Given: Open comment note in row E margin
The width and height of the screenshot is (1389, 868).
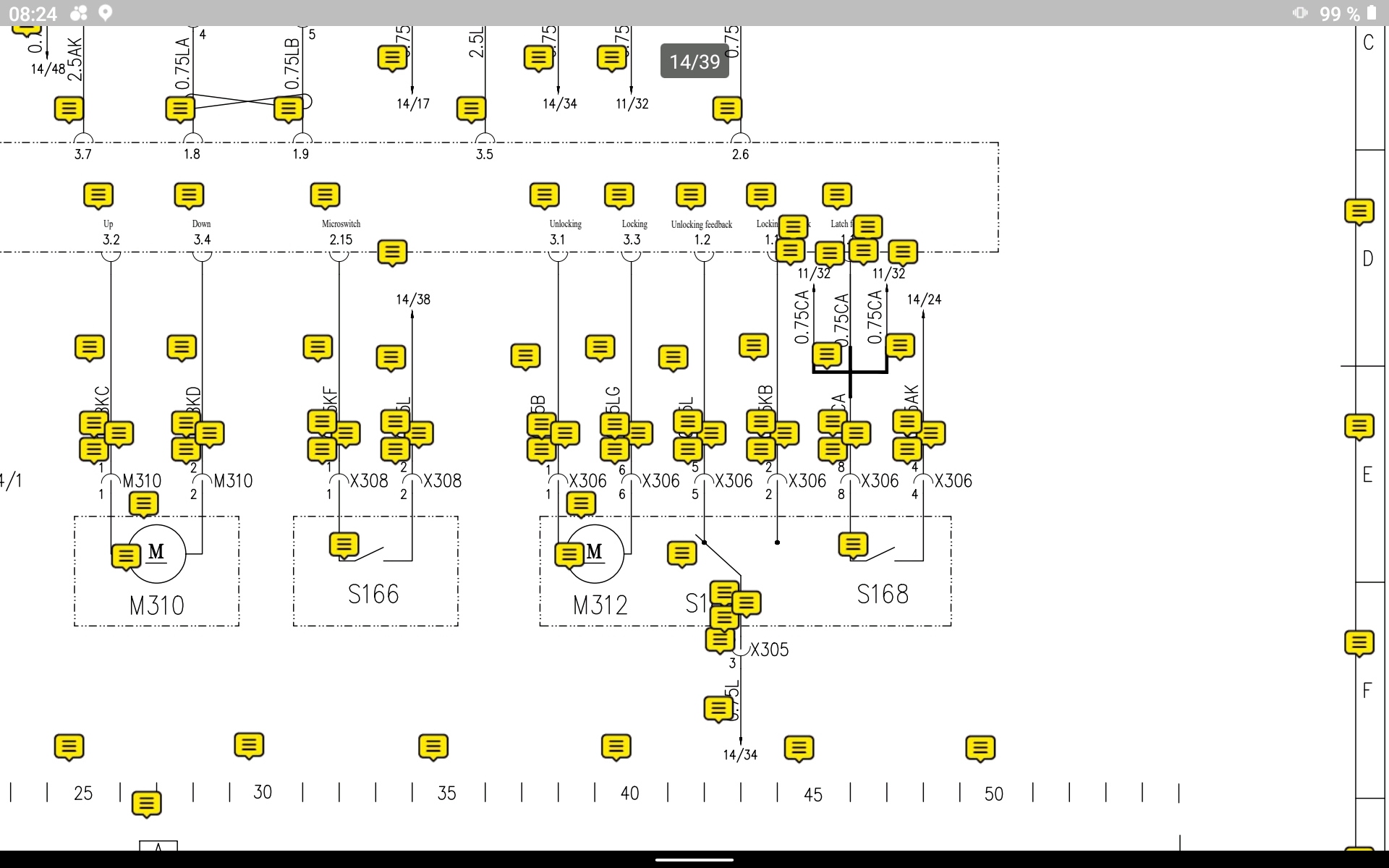Looking at the screenshot, I should click(1359, 426).
